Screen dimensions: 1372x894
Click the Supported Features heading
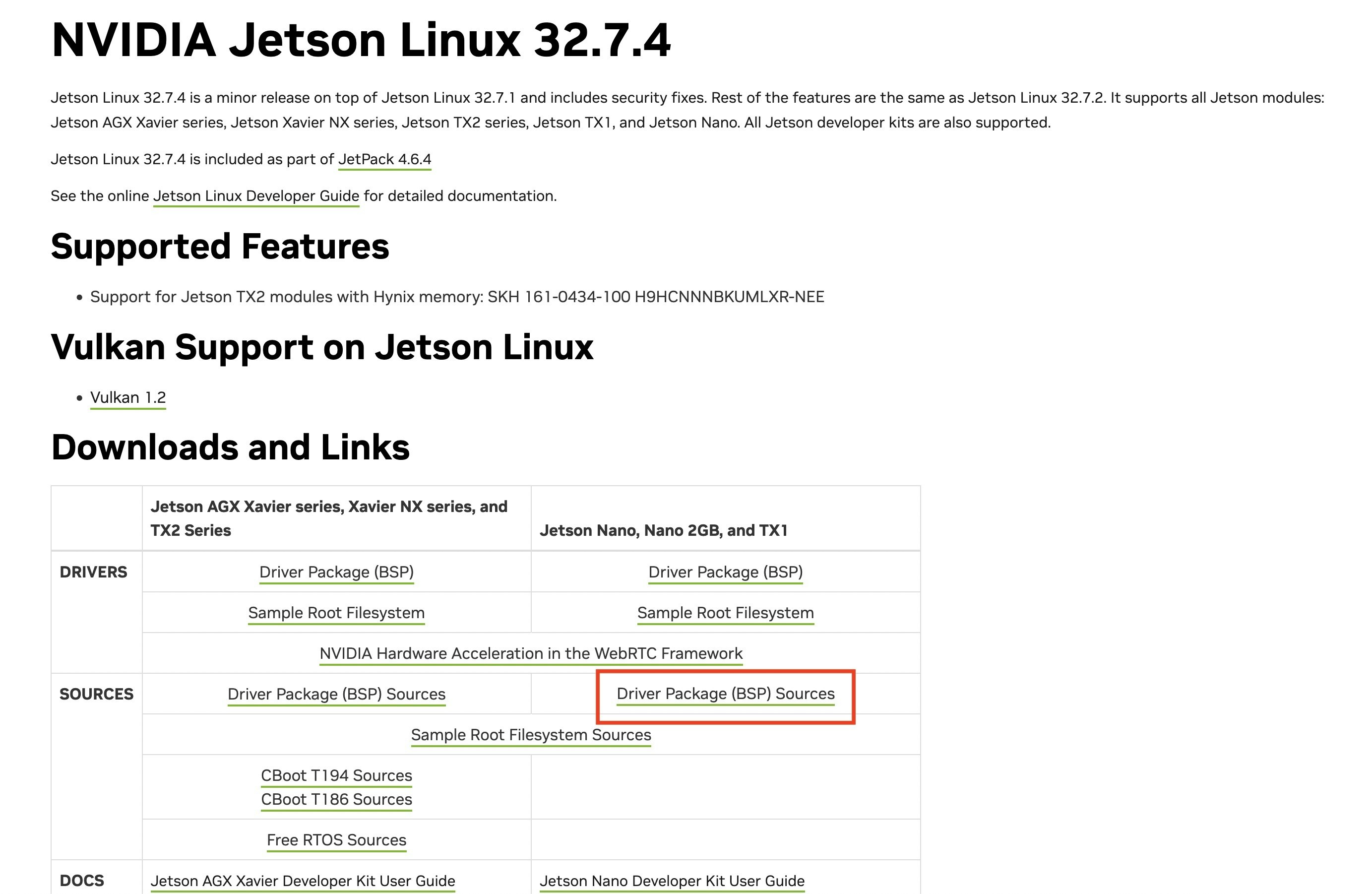220,247
